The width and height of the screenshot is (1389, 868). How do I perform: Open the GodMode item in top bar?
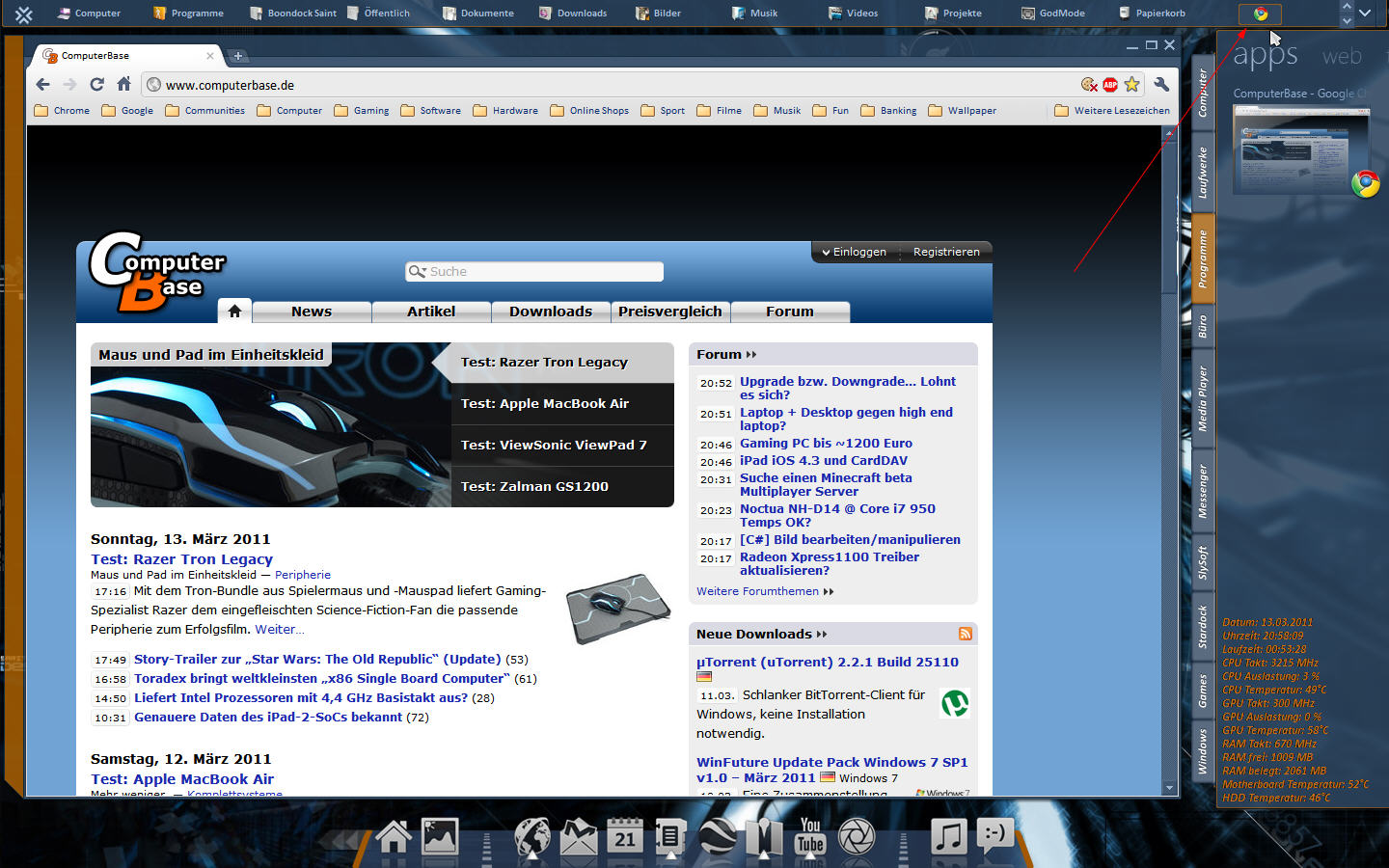click(x=1053, y=14)
